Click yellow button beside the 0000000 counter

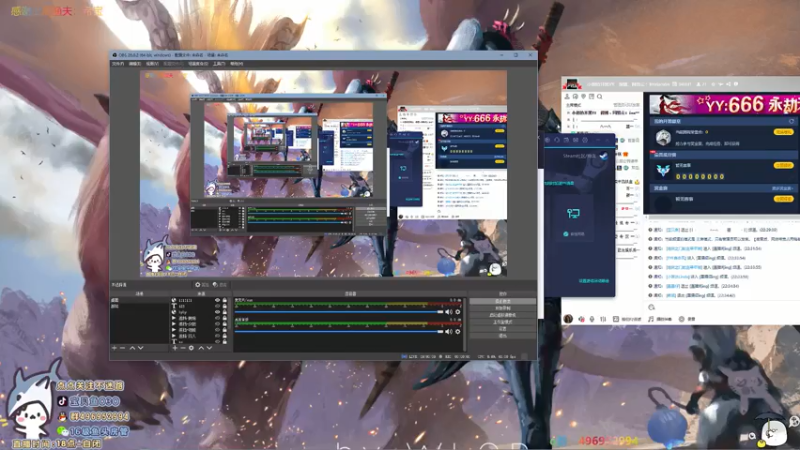pos(783,165)
